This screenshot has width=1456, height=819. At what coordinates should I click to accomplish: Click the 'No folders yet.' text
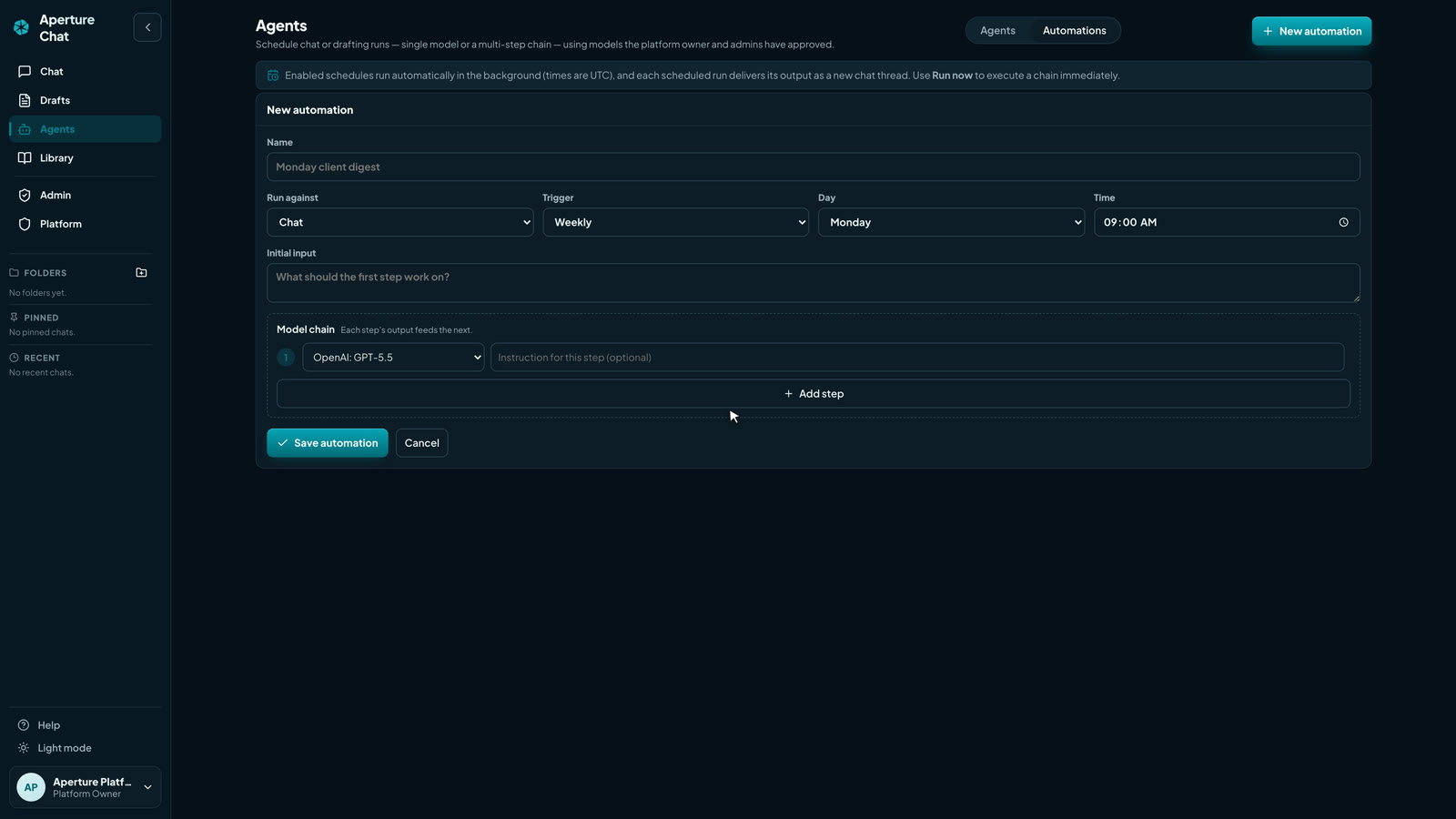coord(37,293)
